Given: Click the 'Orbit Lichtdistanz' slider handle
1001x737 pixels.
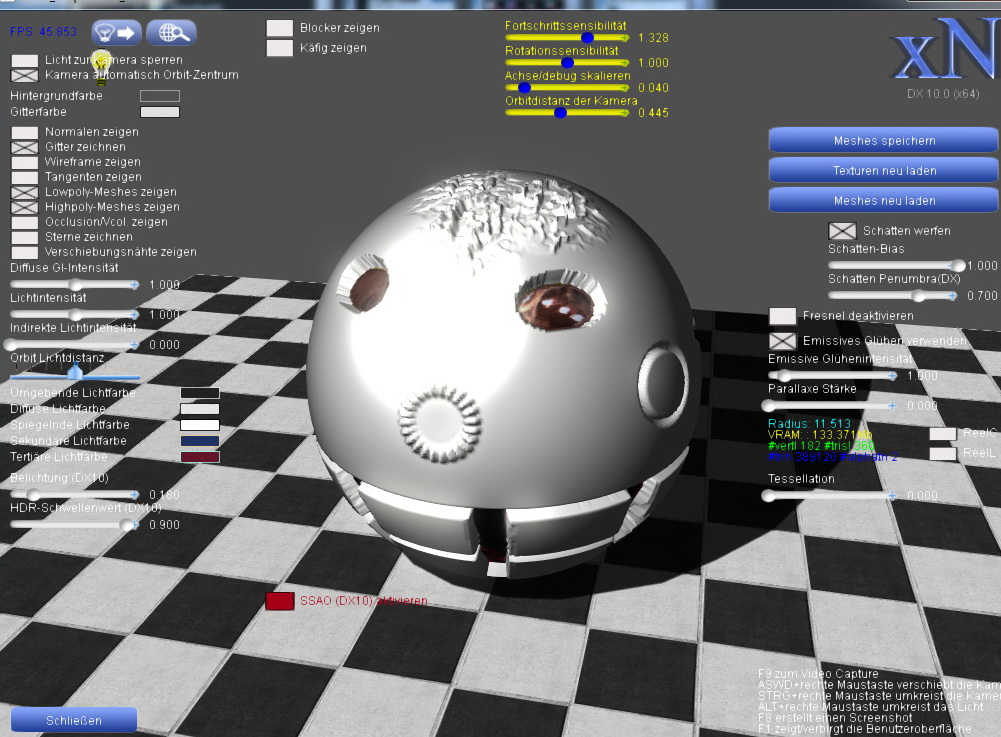Looking at the screenshot, I should coord(75,372).
